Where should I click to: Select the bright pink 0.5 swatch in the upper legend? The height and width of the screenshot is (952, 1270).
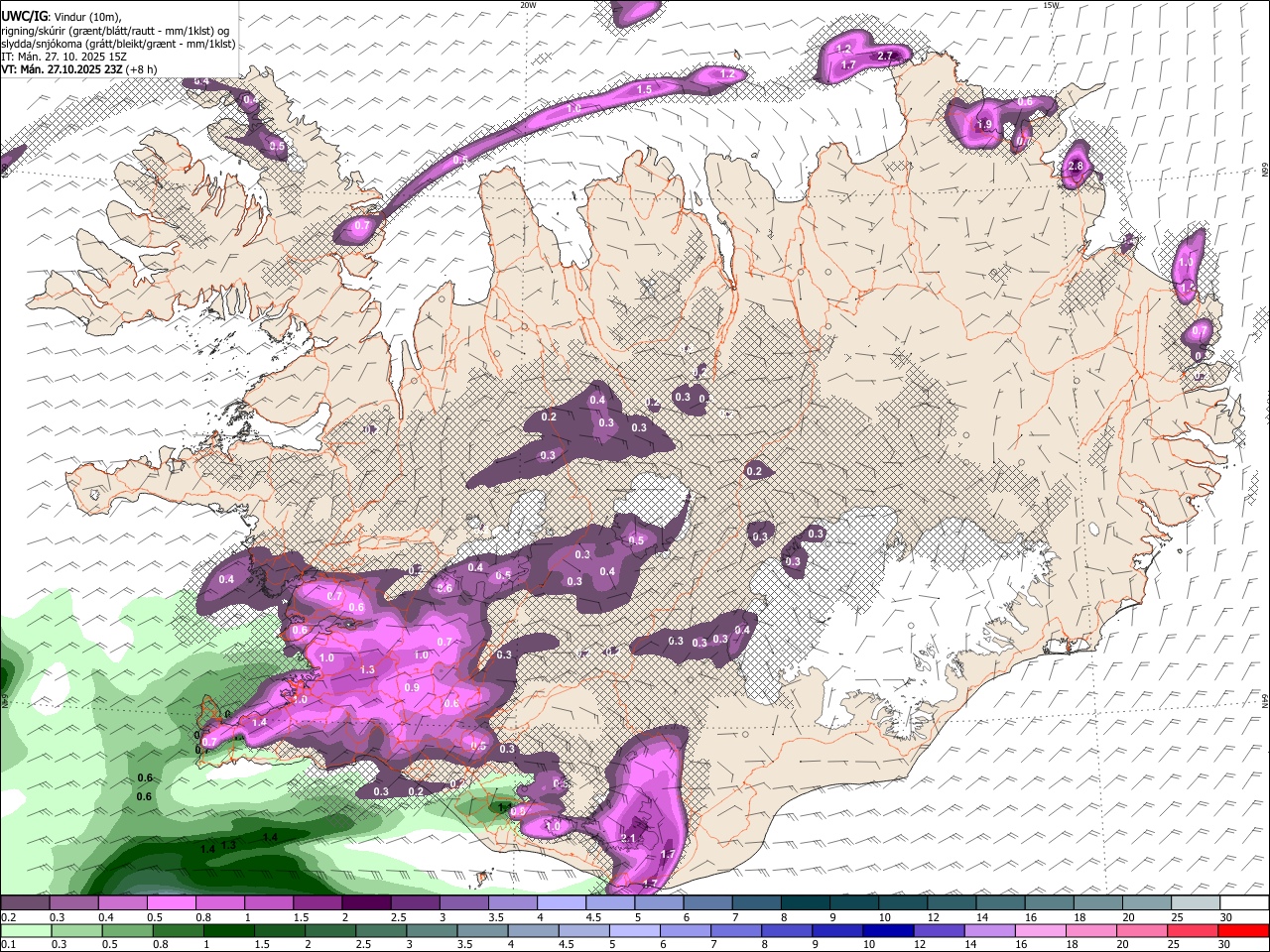pyautogui.click(x=171, y=903)
